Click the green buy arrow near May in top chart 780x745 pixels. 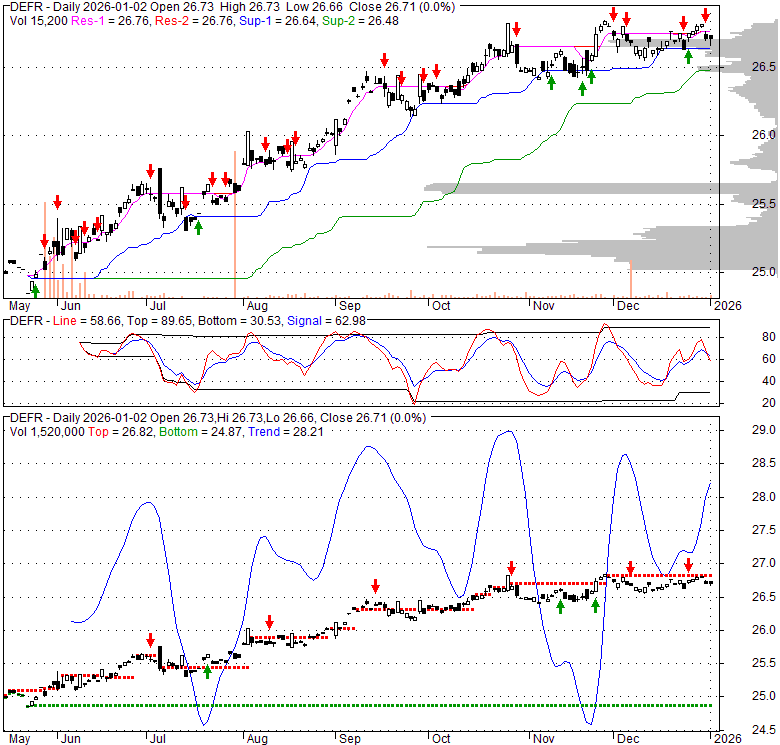[x=35, y=290]
